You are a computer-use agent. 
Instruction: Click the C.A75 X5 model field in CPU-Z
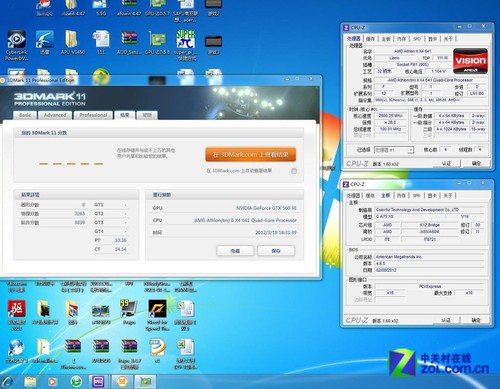411,217
